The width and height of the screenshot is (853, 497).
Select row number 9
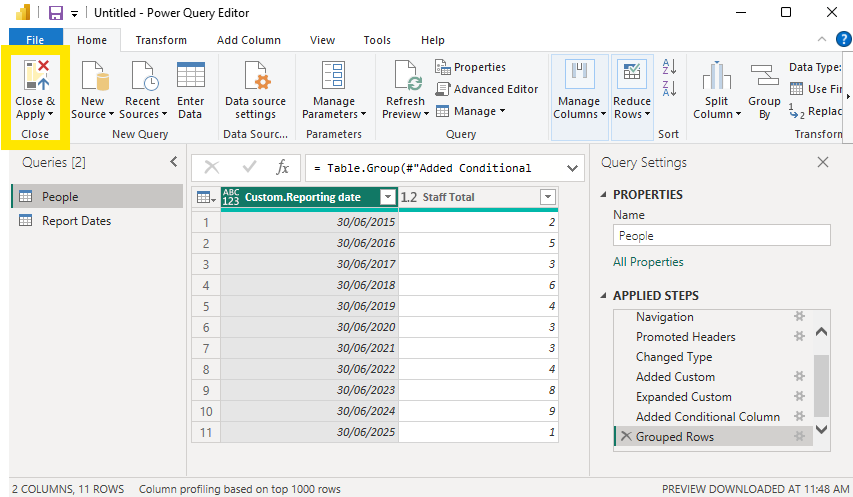coord(206,390)
